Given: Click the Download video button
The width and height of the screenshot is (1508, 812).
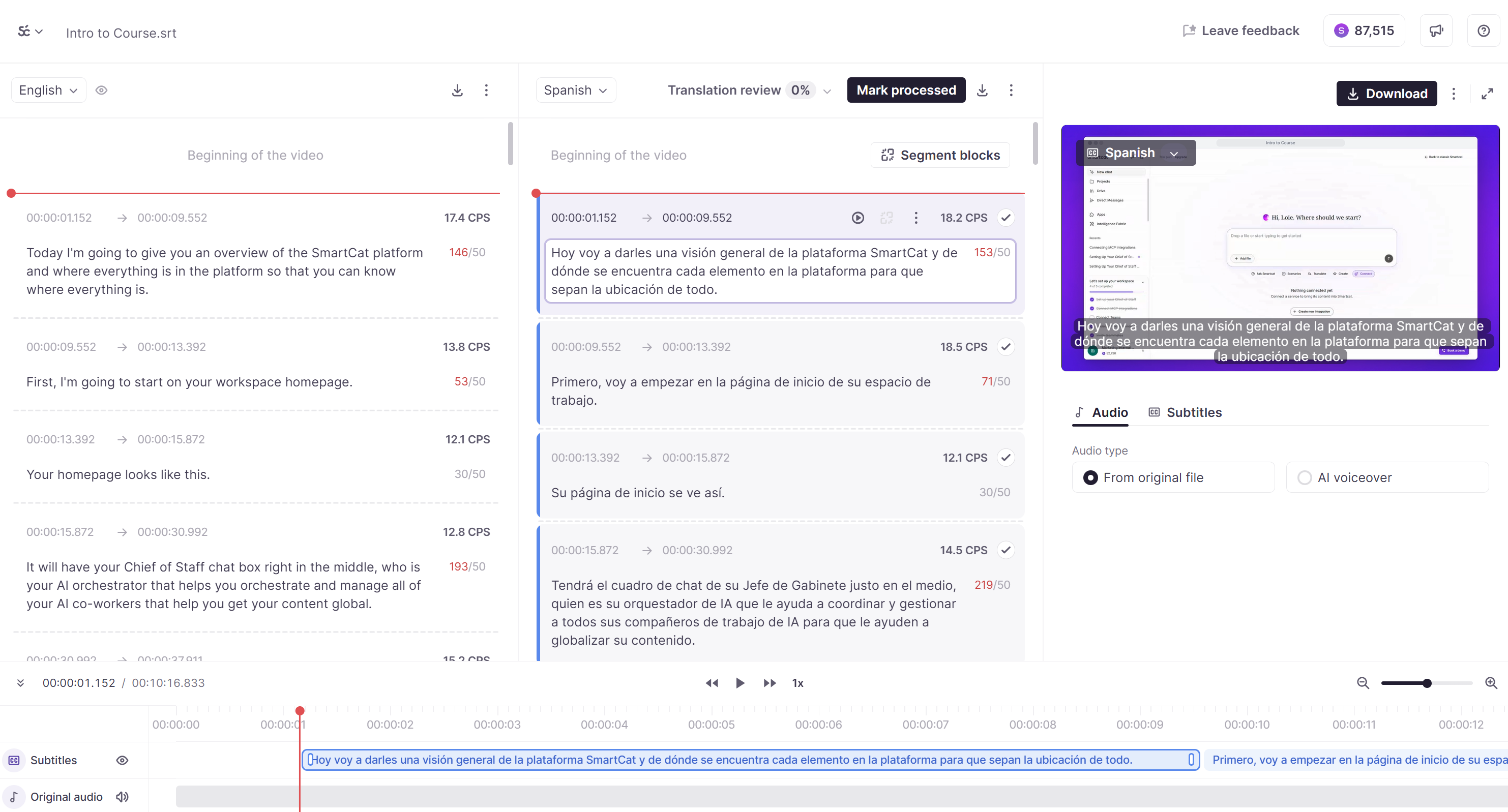Looking at the screenshot, I should click(1386, 94).
